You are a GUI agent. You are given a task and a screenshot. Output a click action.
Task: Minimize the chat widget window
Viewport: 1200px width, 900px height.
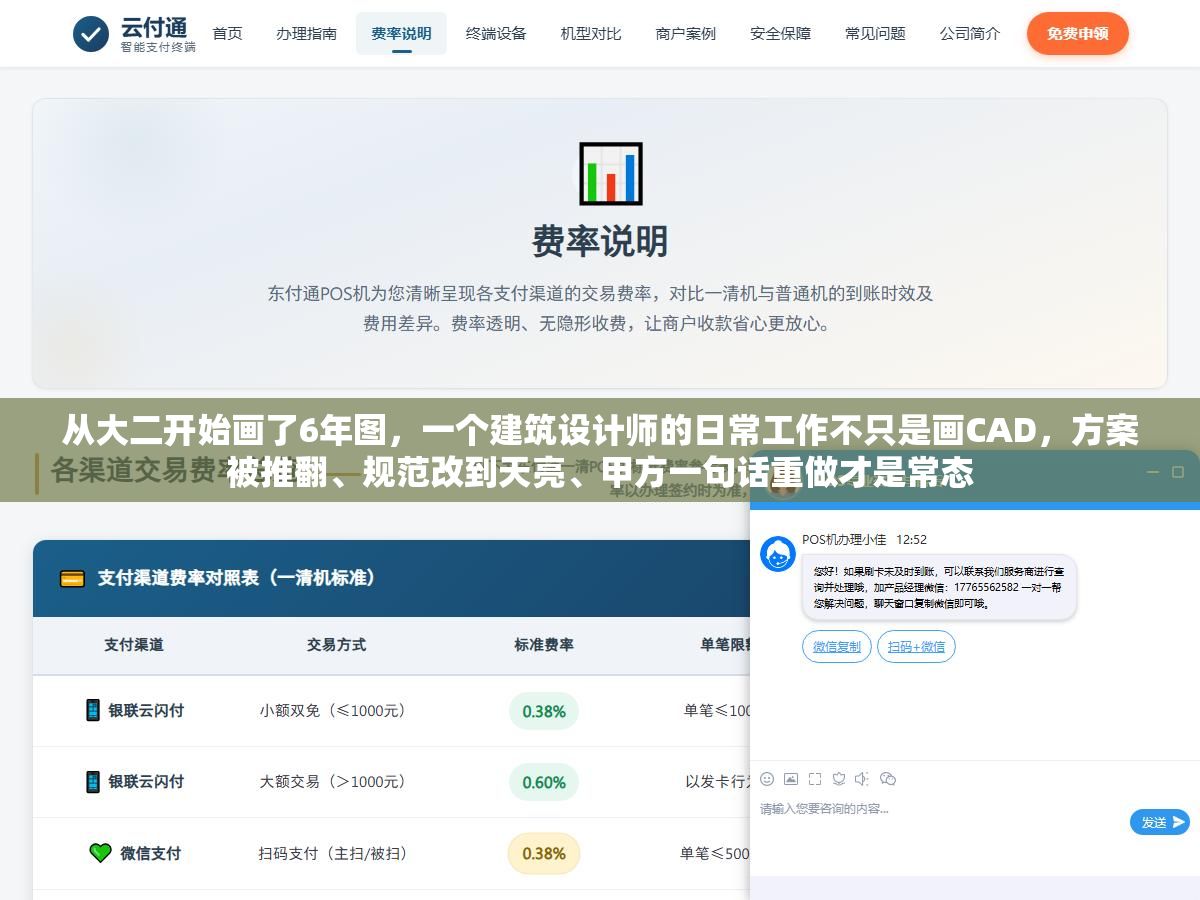(x=1152, y=472)
